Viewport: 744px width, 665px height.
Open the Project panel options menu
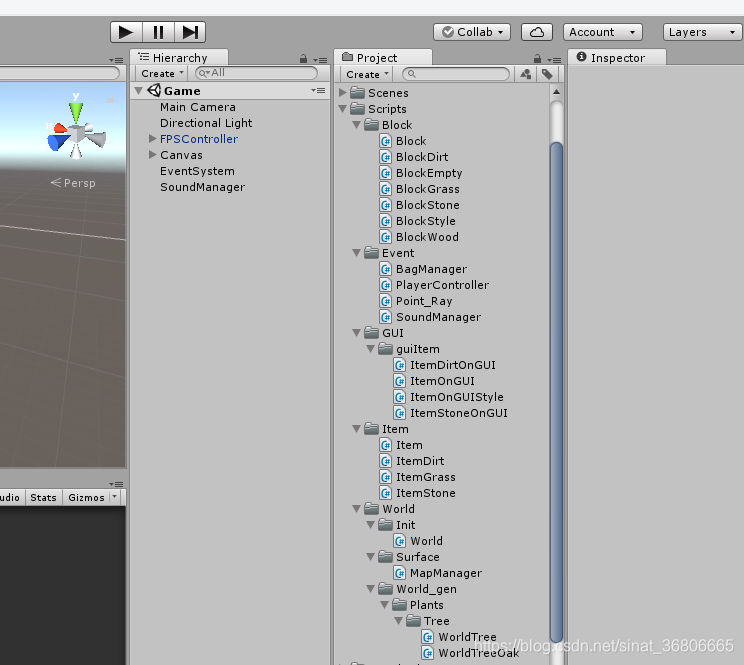tap(554, 60)
